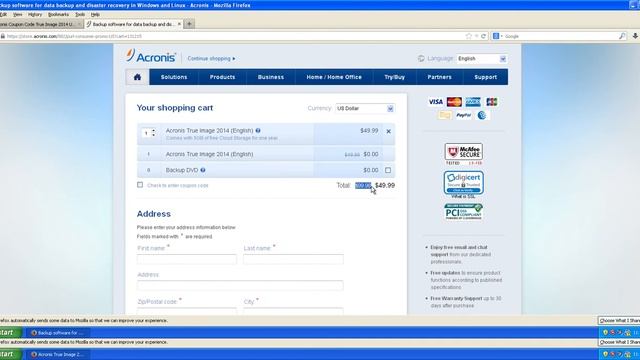Click the American Express icon
Screen dimensions: 640x360
coord(473,102)
